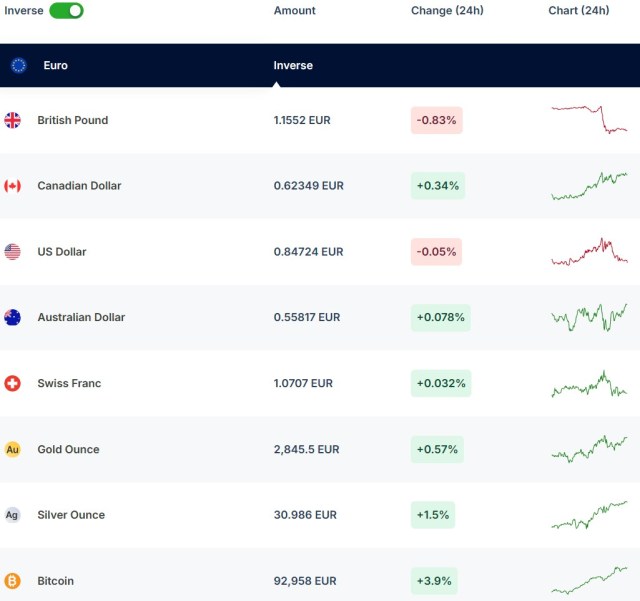Open the Canadian Dollar currency link
The image size is (640, 601).
pos(79,186)
